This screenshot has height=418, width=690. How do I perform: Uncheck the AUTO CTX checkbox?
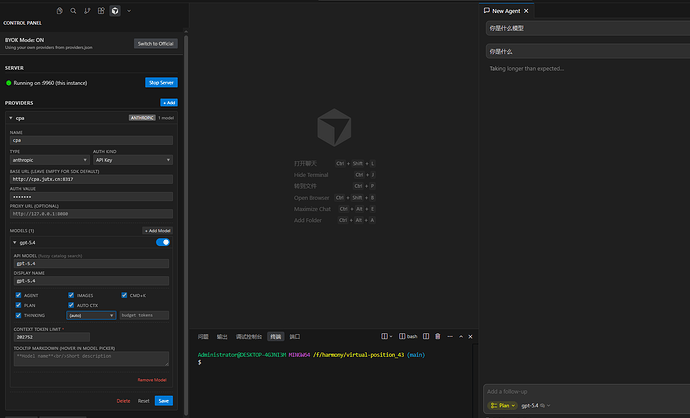click(x=71, y=305)
